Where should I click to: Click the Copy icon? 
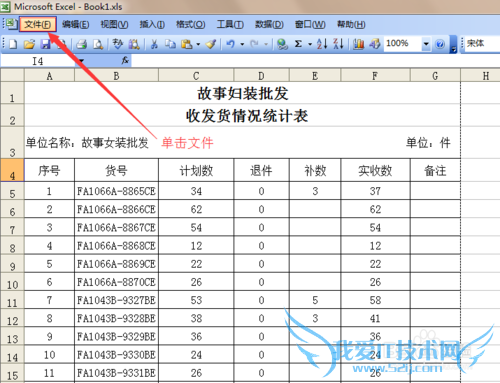pos(170,44)
